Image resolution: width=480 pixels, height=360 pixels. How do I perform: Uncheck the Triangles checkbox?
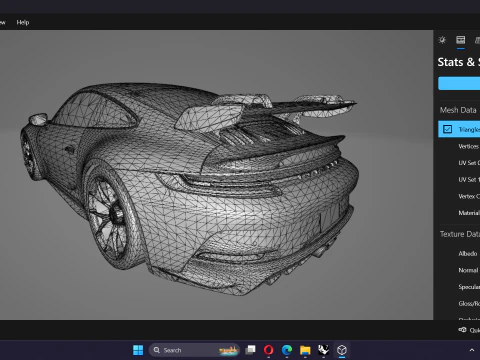[447, 129]
